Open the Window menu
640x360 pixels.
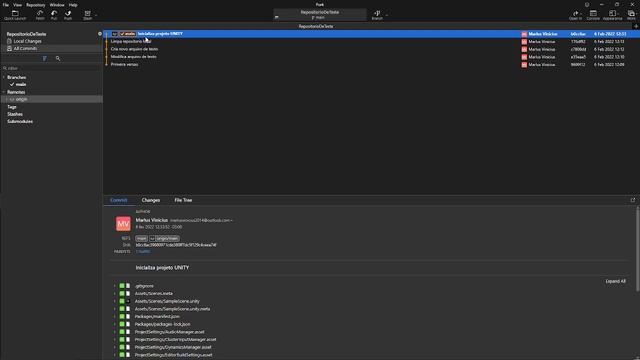pos(57,5)
